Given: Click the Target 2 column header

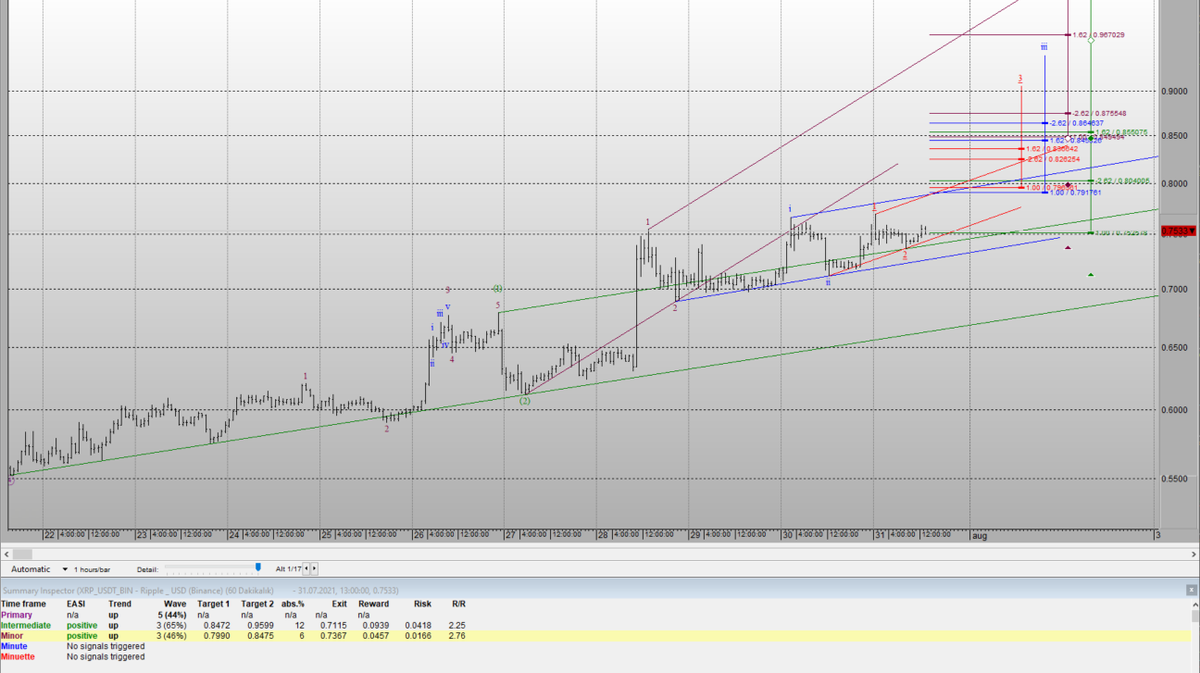Looking at the screenshot, I should [x=257, y=604].
